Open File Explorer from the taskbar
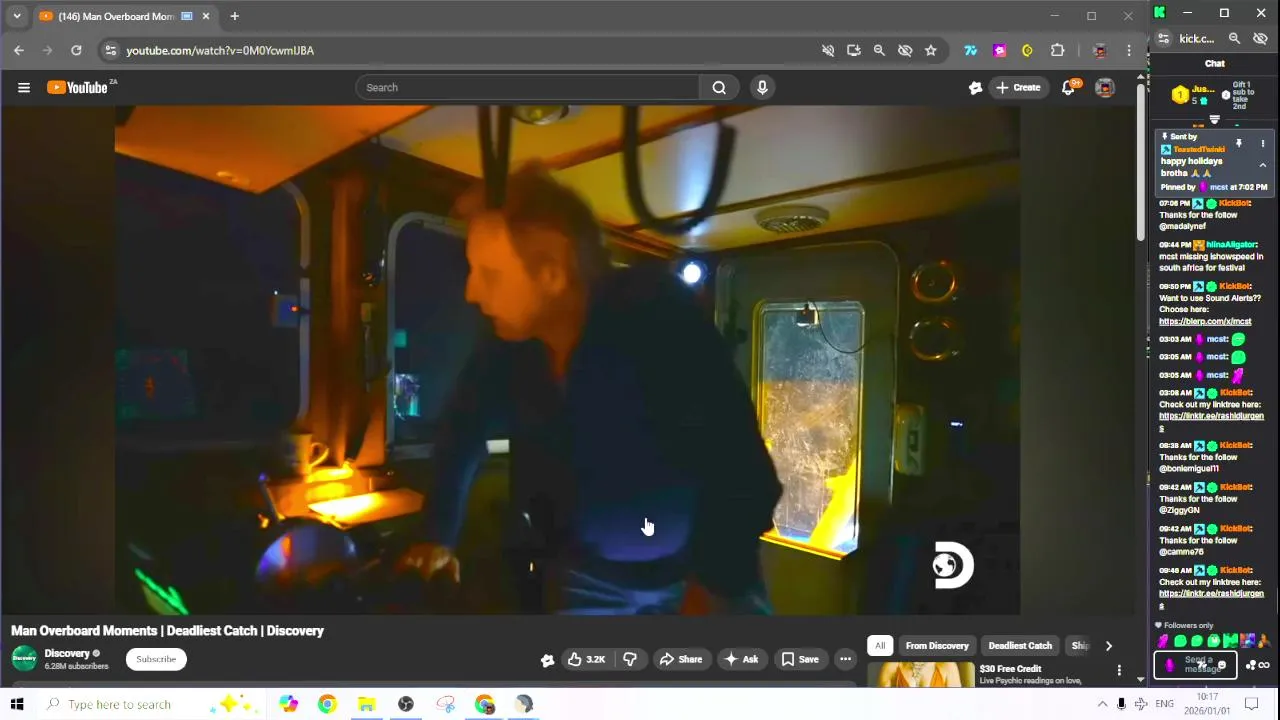 coord(366,704)
